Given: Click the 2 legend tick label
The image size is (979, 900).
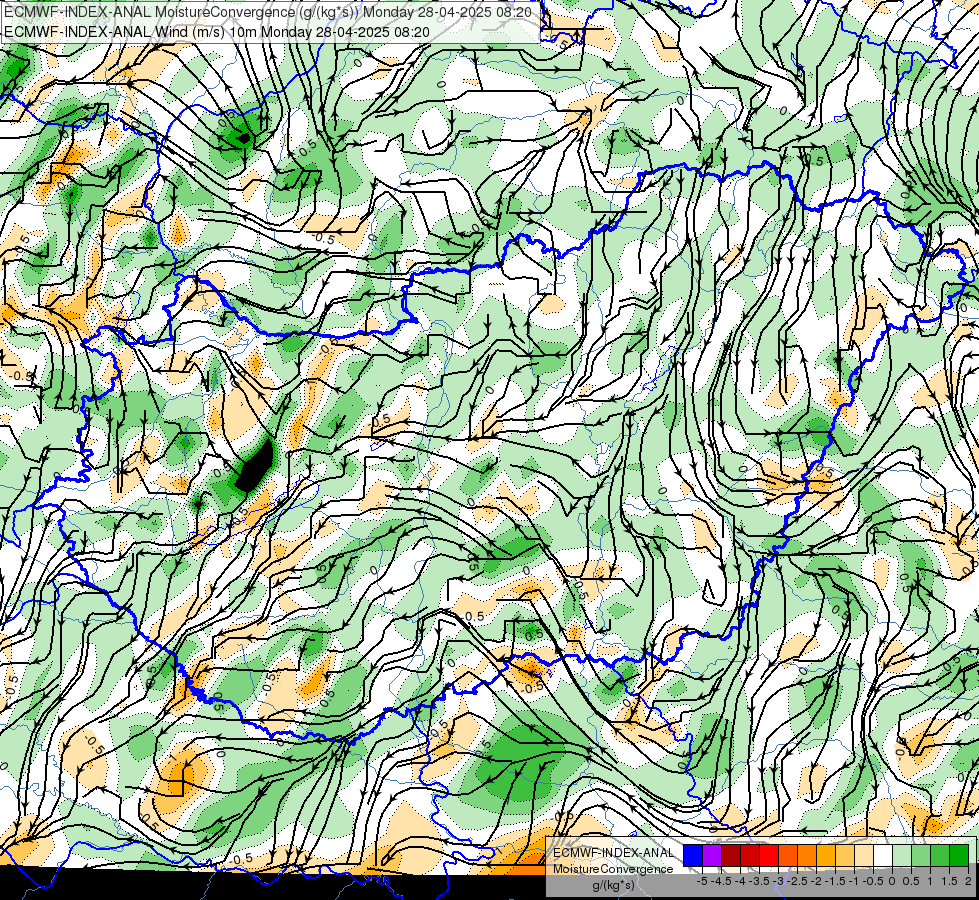Looking at the screenshot, I should [968, 881].
